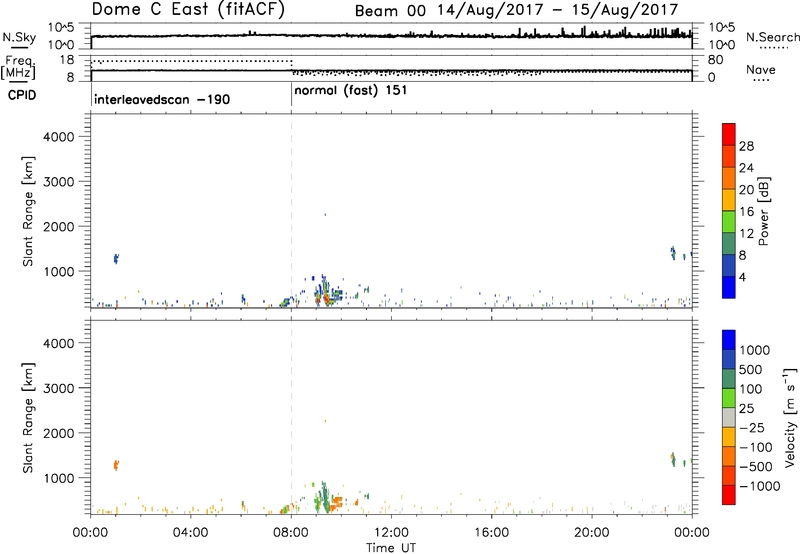Click the 'N.Search' legend label
Image resolution: width=800 pixels, height=554 pixels.
tap(772, 37)
